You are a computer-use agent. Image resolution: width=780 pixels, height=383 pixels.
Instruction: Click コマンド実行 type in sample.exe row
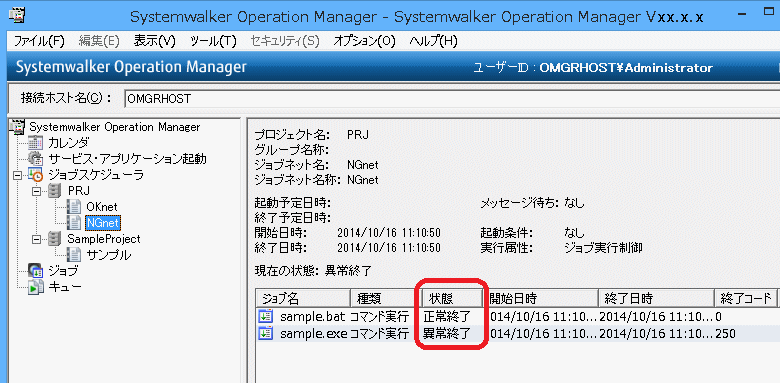tap(379, 333)
